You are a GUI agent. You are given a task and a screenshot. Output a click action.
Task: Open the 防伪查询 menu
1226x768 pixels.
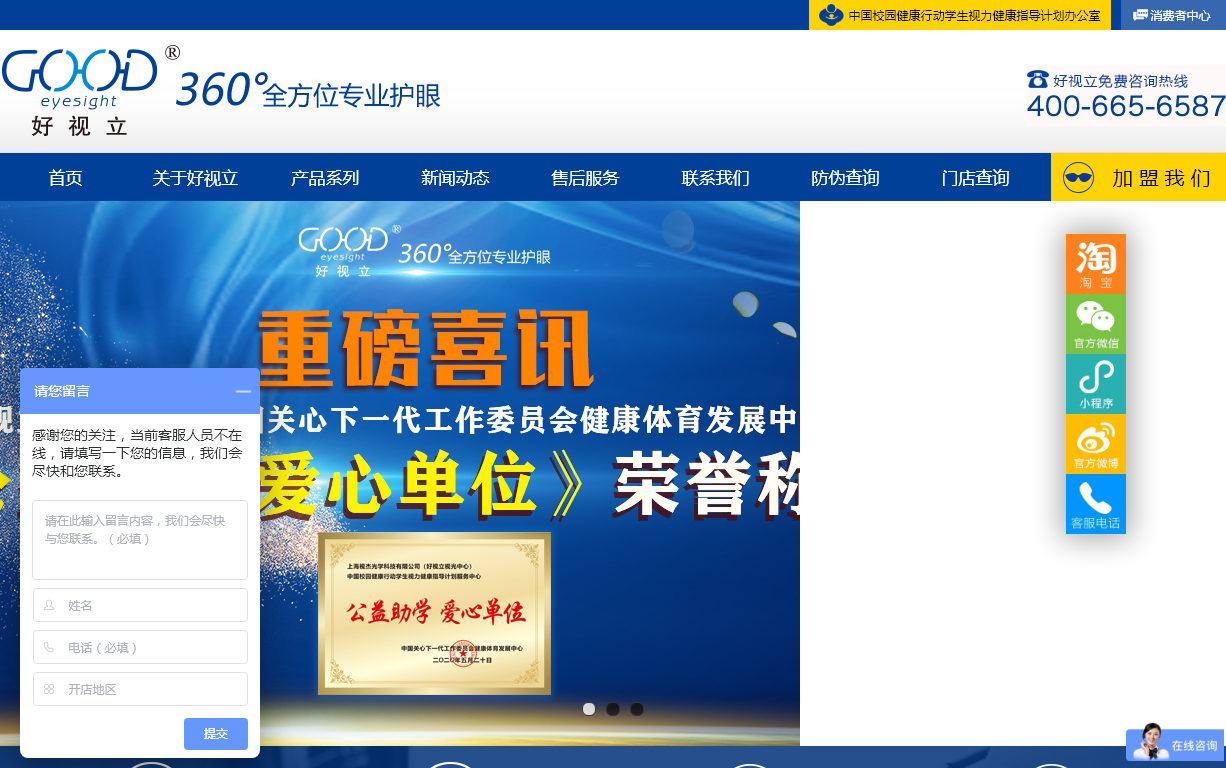845,178
